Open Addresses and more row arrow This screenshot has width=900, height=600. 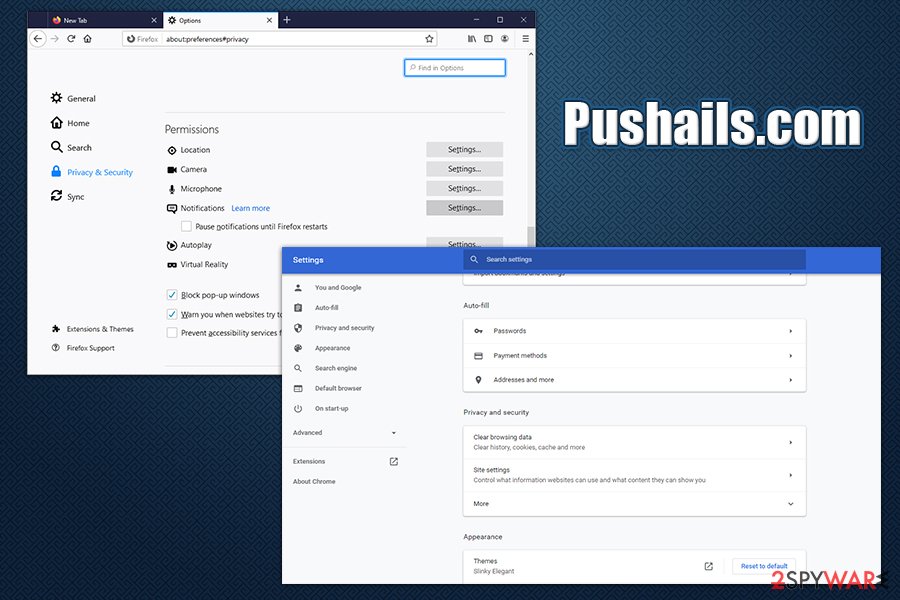pyautogui.click(x=790, y=380)
